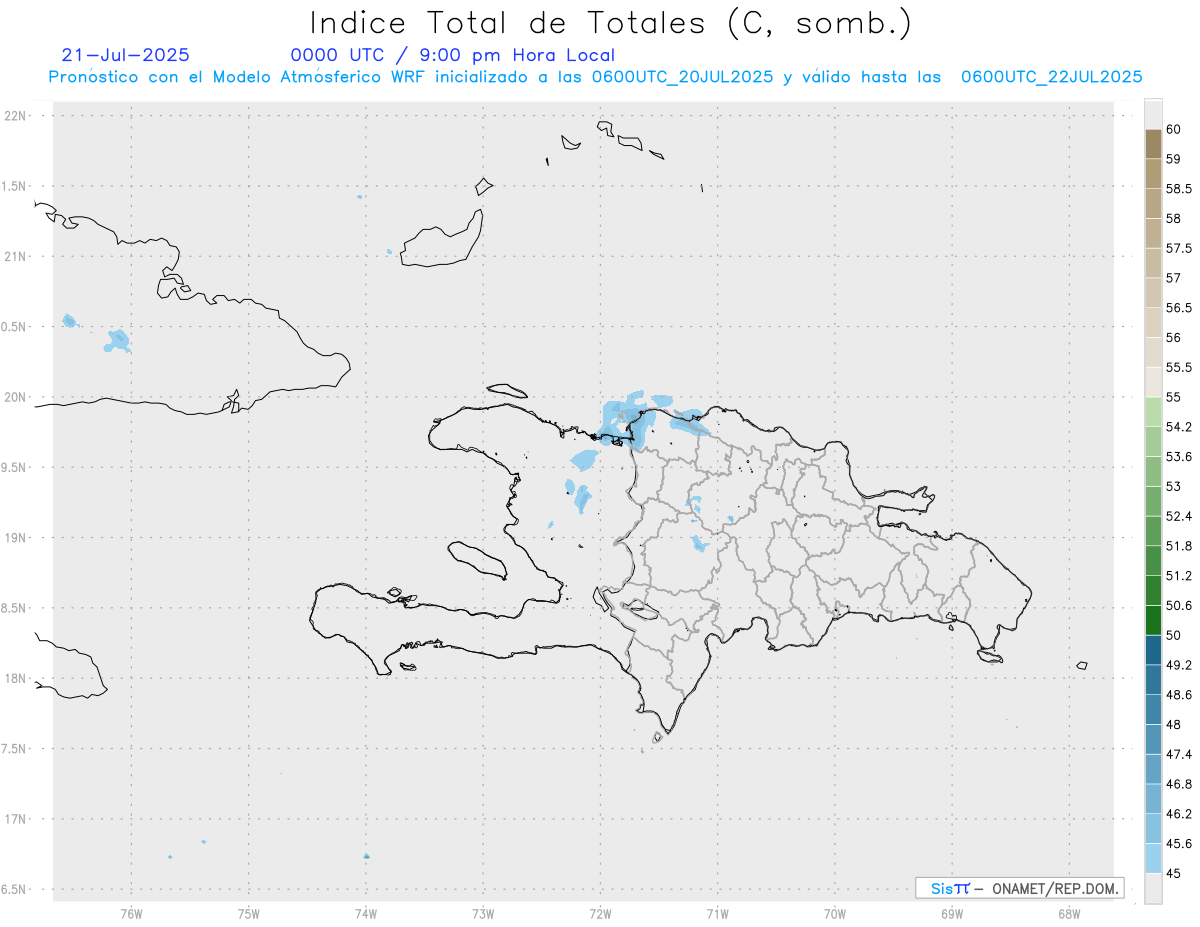Image resolution: width=1200 pixels, height=927 pixels.
Task: Click the latitude label "17N"
Action: (17, 819)
